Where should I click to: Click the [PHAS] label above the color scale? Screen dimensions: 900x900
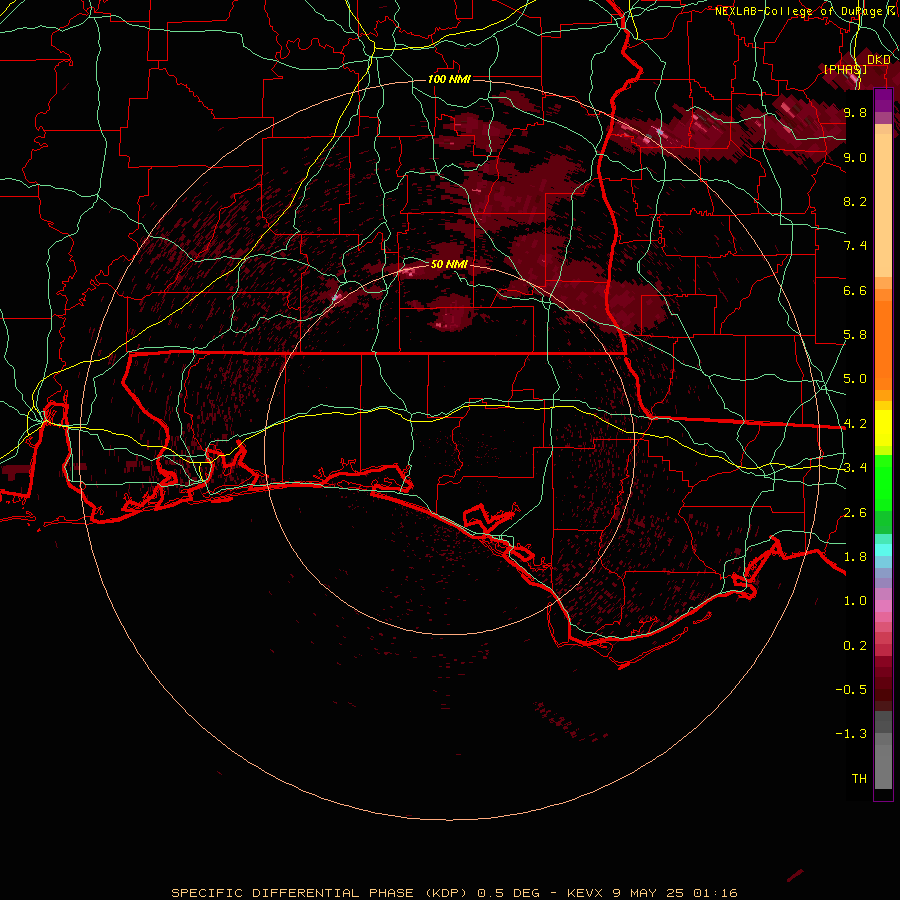pos(845,69)
